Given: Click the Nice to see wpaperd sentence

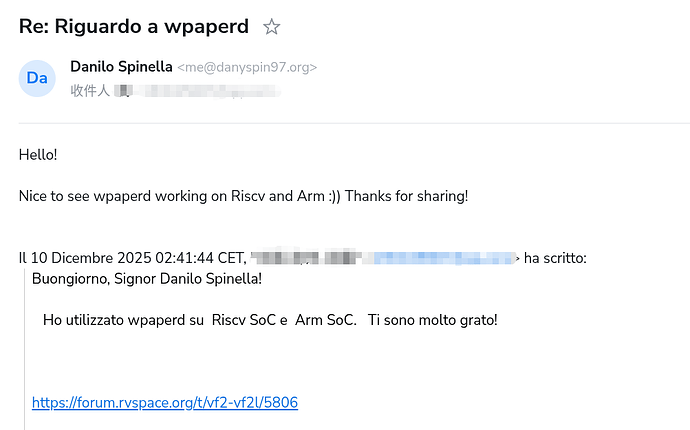Looking at the screenshot, I should pos(150,196).
